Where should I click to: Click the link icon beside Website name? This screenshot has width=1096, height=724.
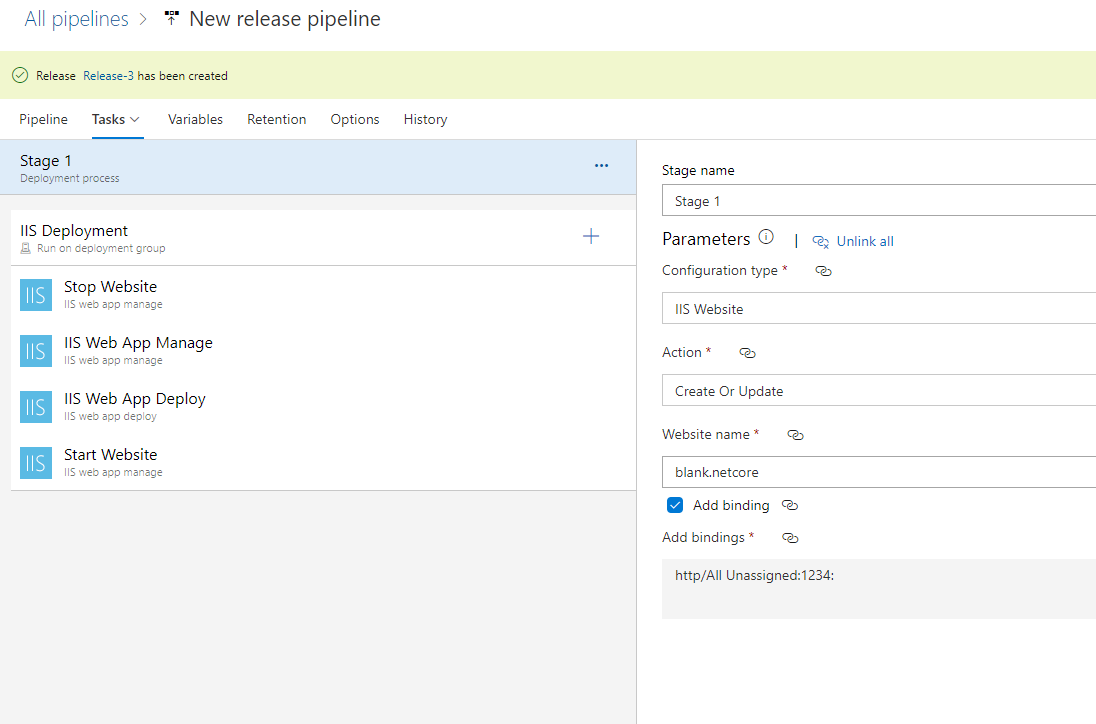click(x=795, y=435)
